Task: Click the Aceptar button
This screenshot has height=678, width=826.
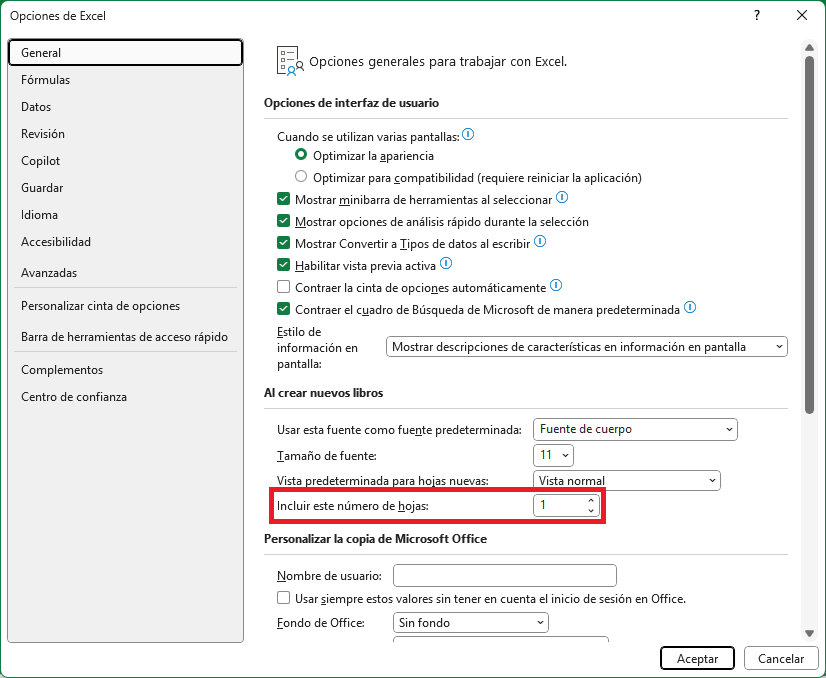Action: (697, 658)
